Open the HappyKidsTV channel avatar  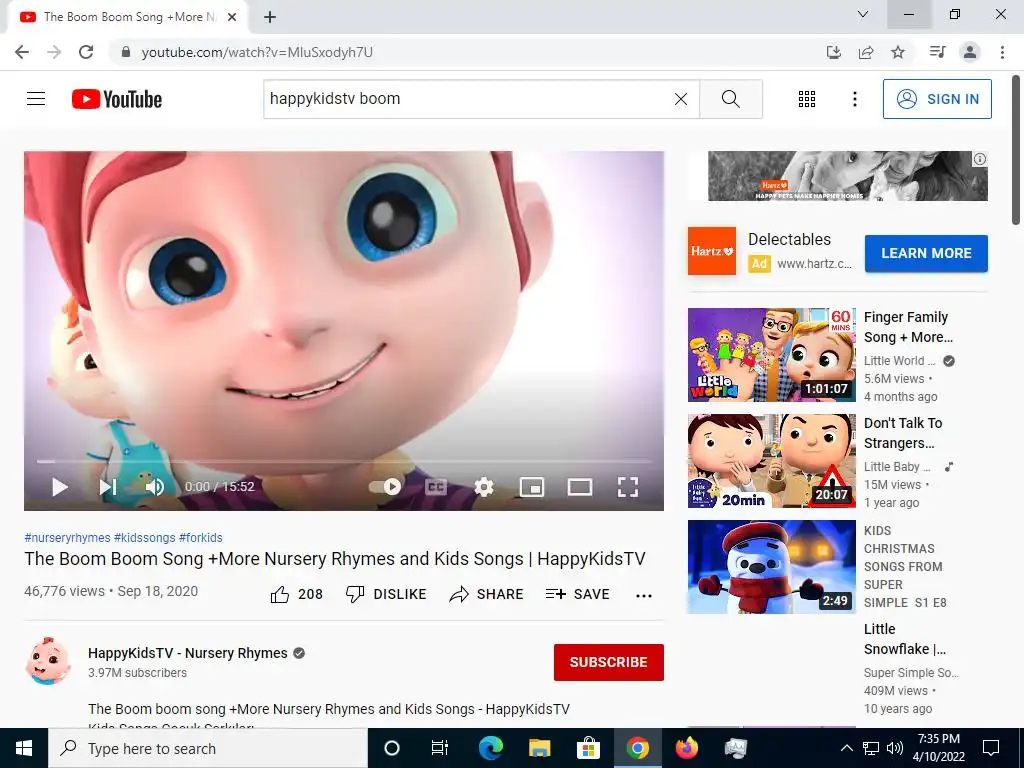[48, 662]
